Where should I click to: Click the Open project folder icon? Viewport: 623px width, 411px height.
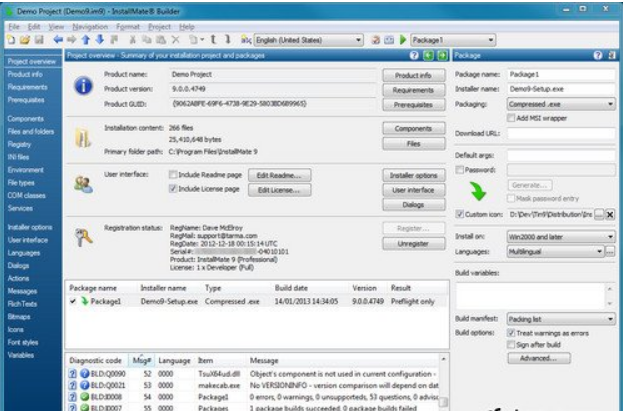25,40
